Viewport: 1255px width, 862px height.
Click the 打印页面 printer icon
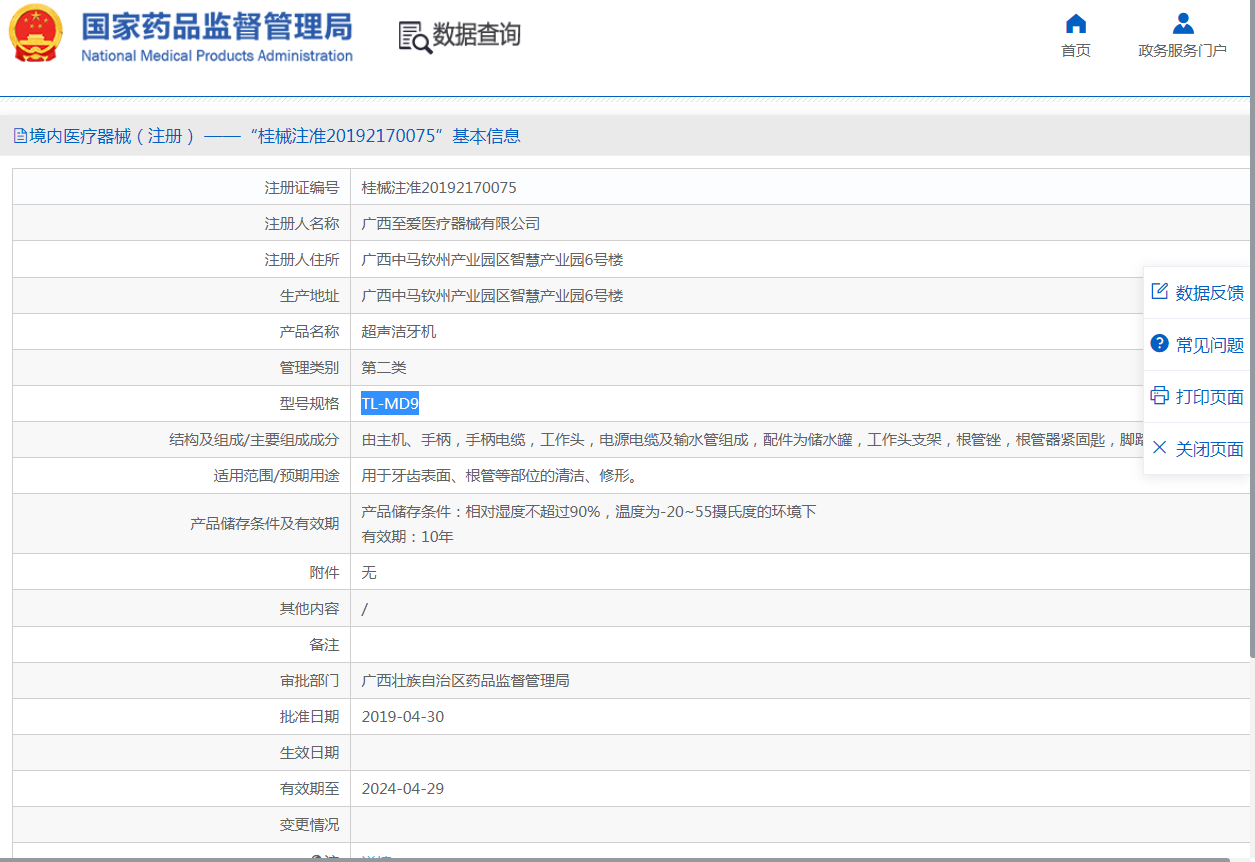[x=1160, y=396]
